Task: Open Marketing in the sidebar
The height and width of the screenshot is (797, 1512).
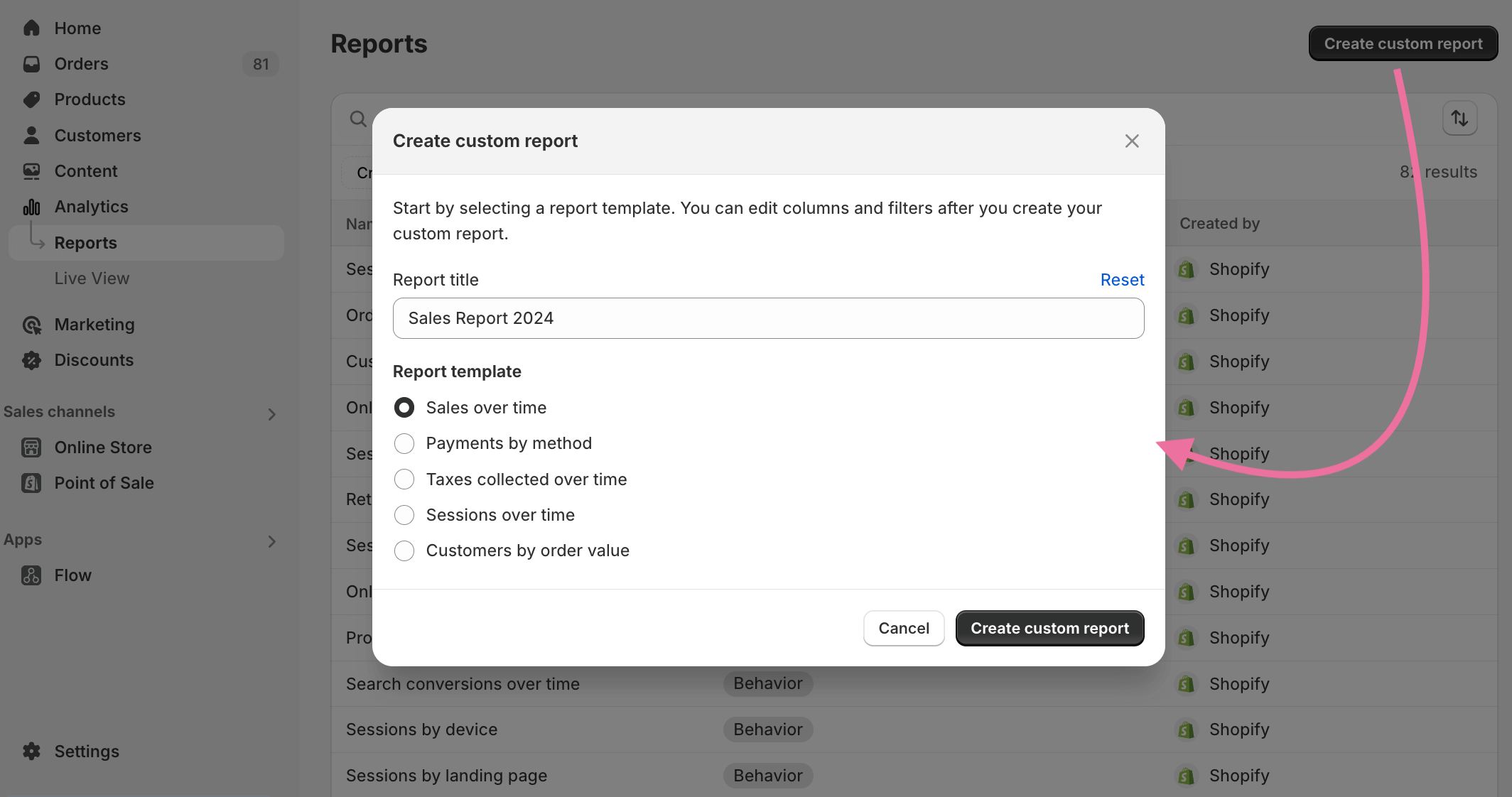Action: click(x=94, y=325)
